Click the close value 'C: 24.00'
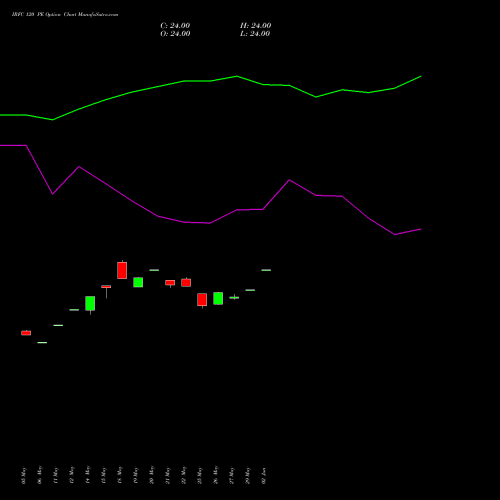The image size is (500, 500). click(x=175, y=26)
